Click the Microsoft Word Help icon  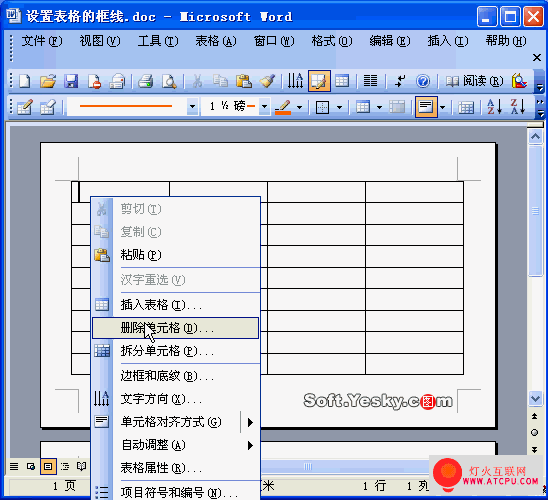point(423,81)
